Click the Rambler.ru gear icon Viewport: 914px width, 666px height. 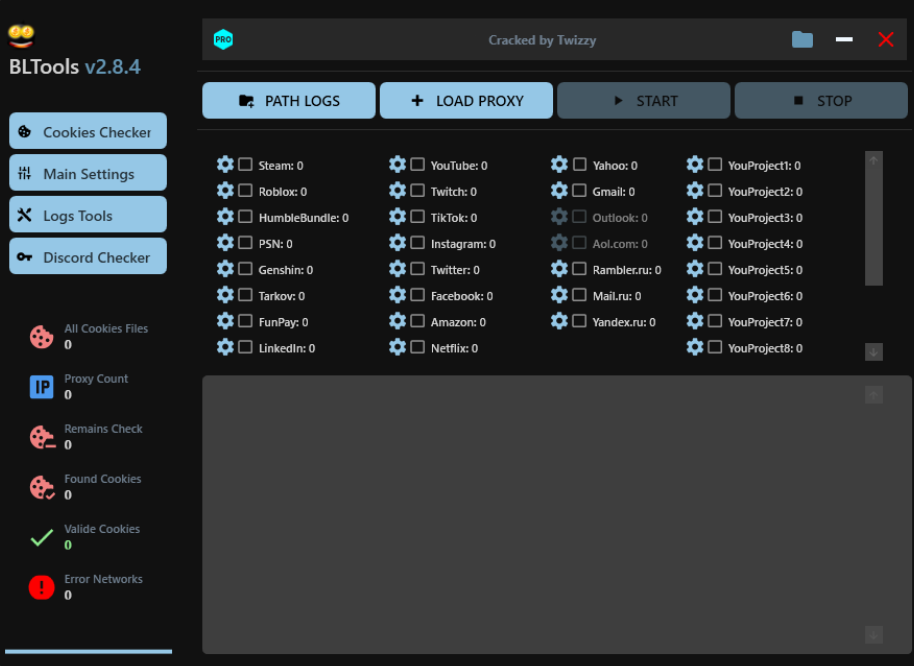(559, 269)
